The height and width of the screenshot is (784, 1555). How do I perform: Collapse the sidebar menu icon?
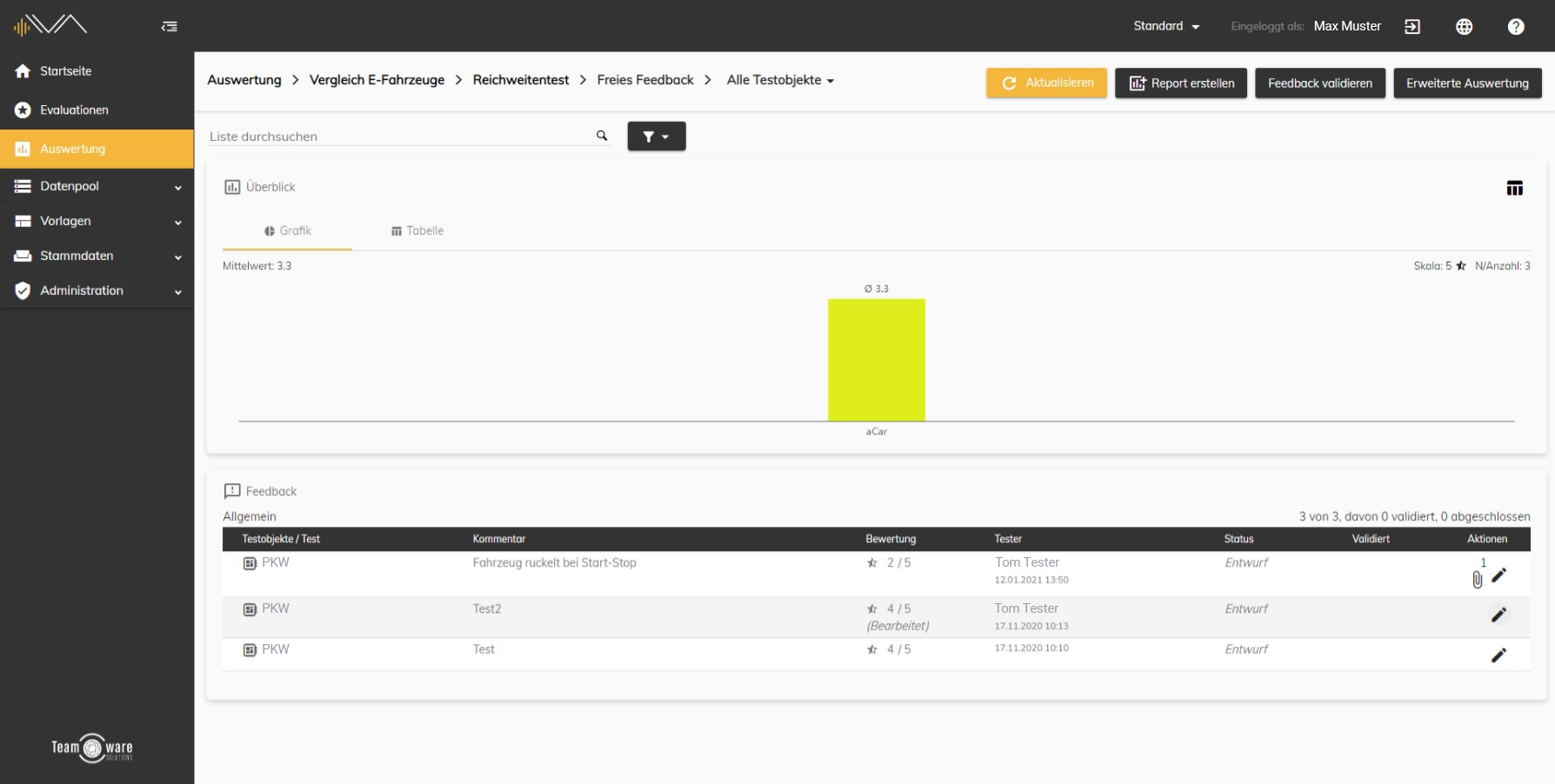tap(170, 26)
